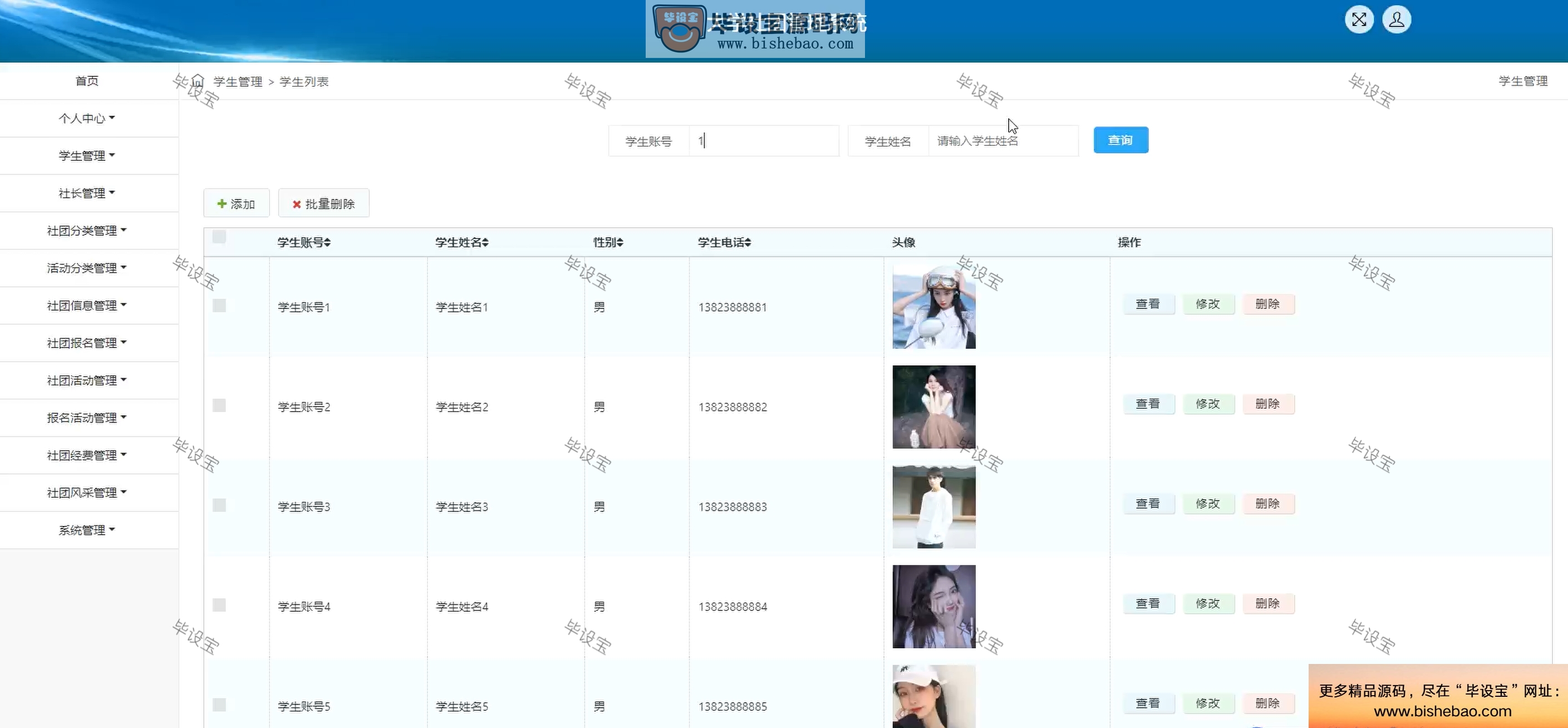Viewport: 1568px width, 728px height.
Task: Click the green plus 添加 button
Action: [x=236, y=203]
